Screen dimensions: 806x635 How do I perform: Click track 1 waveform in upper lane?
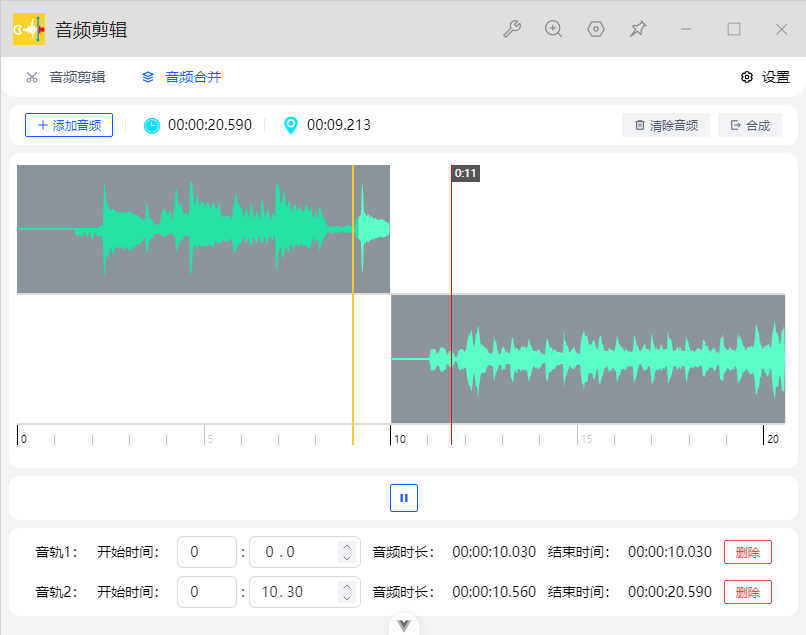click(204, 229)
